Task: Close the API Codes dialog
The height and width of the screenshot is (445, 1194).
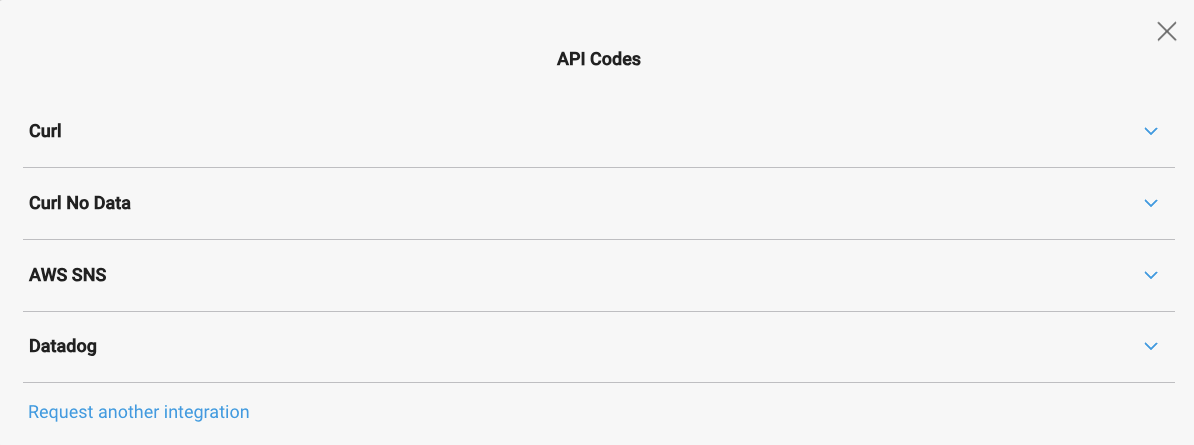Action: click(x=1166, y=32)
